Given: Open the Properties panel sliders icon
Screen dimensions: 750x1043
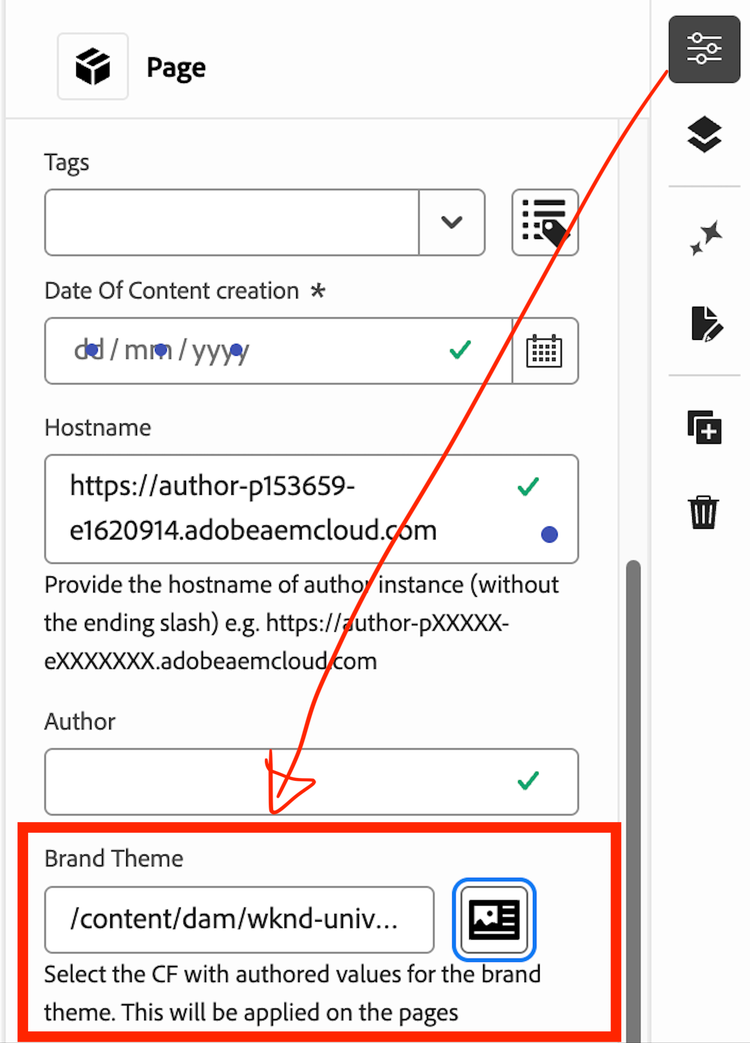Looking at the screenshot, I should click(x=704, y=49).
